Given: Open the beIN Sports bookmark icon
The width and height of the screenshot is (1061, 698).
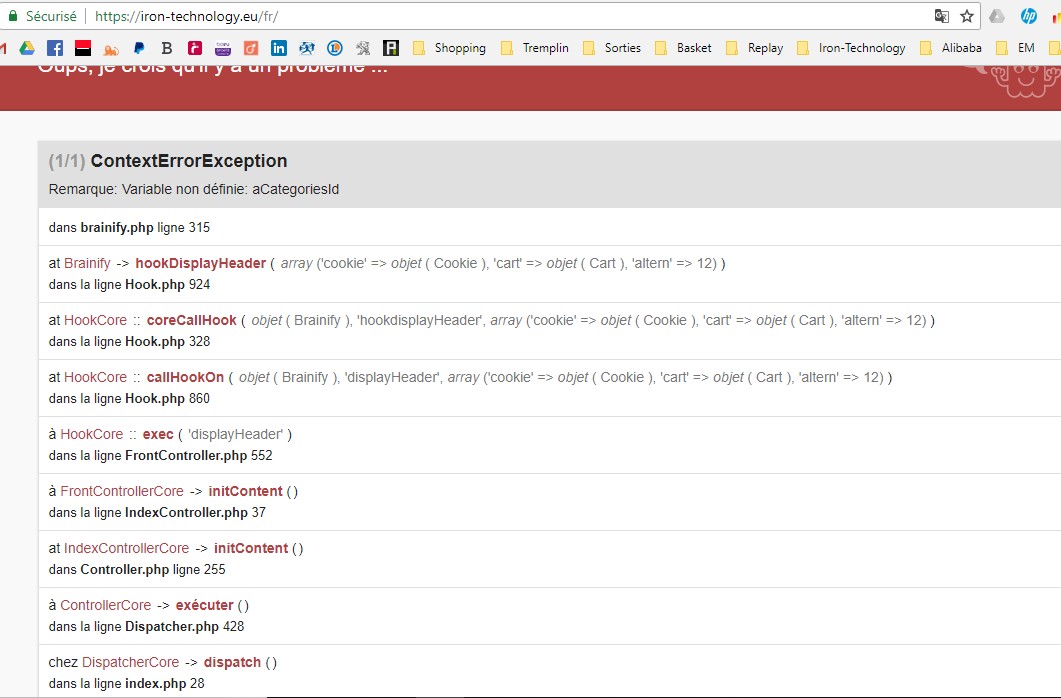Looking at the screenshot, I should (x=222, y=47).
